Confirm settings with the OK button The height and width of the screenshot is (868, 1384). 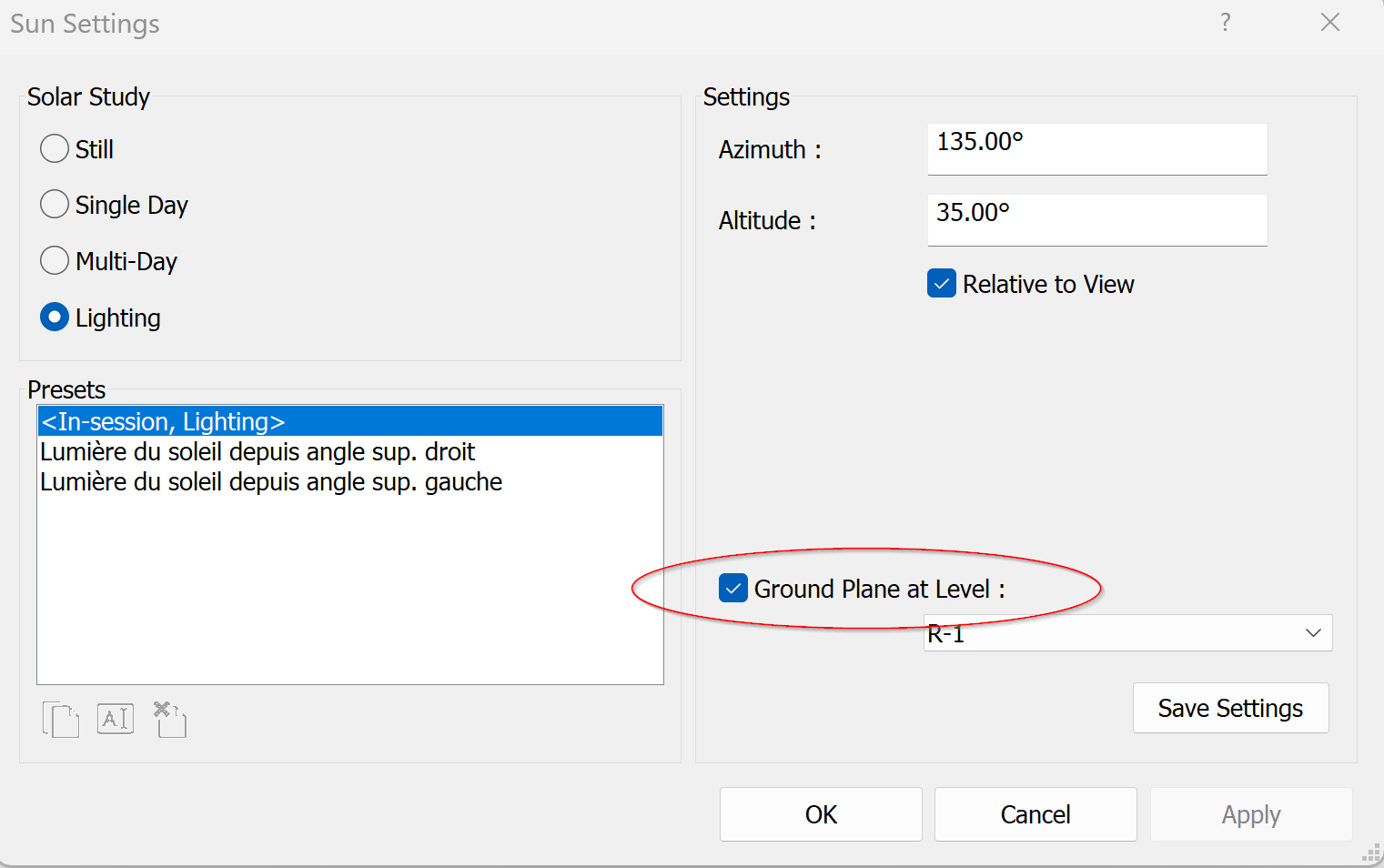pyautogui.click(x=820, y=814)
